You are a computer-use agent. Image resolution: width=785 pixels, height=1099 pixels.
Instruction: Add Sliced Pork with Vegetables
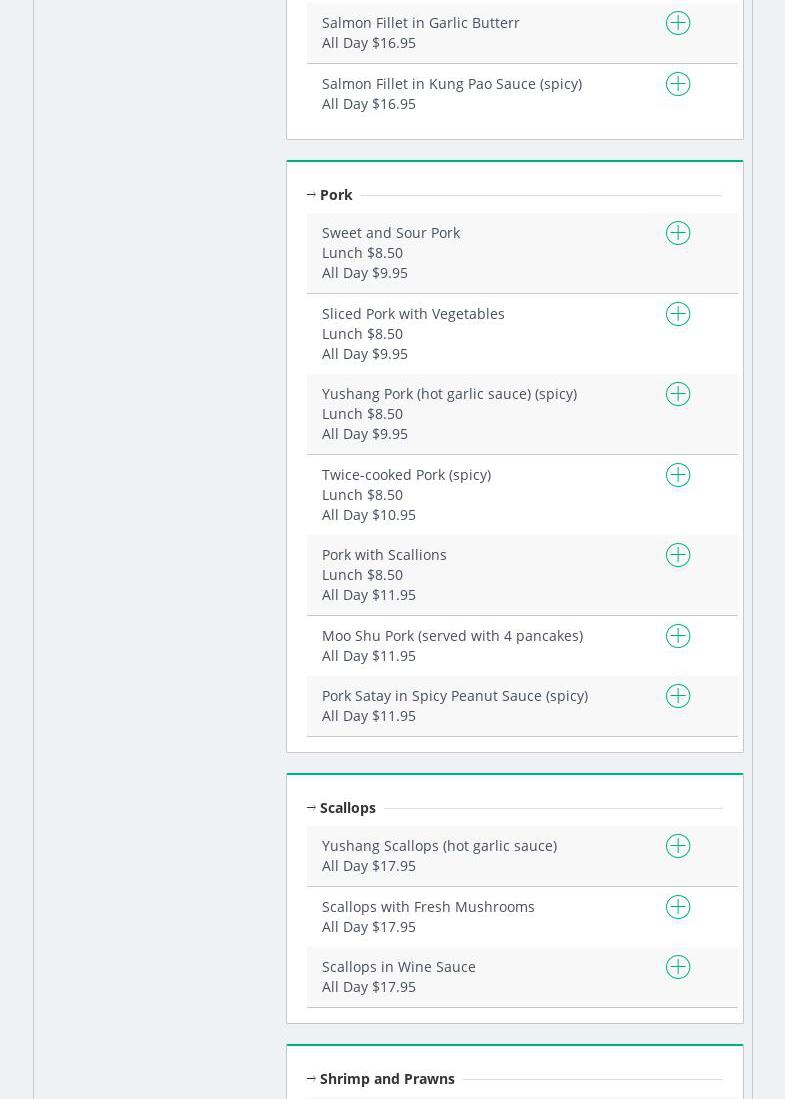(678, 314)
